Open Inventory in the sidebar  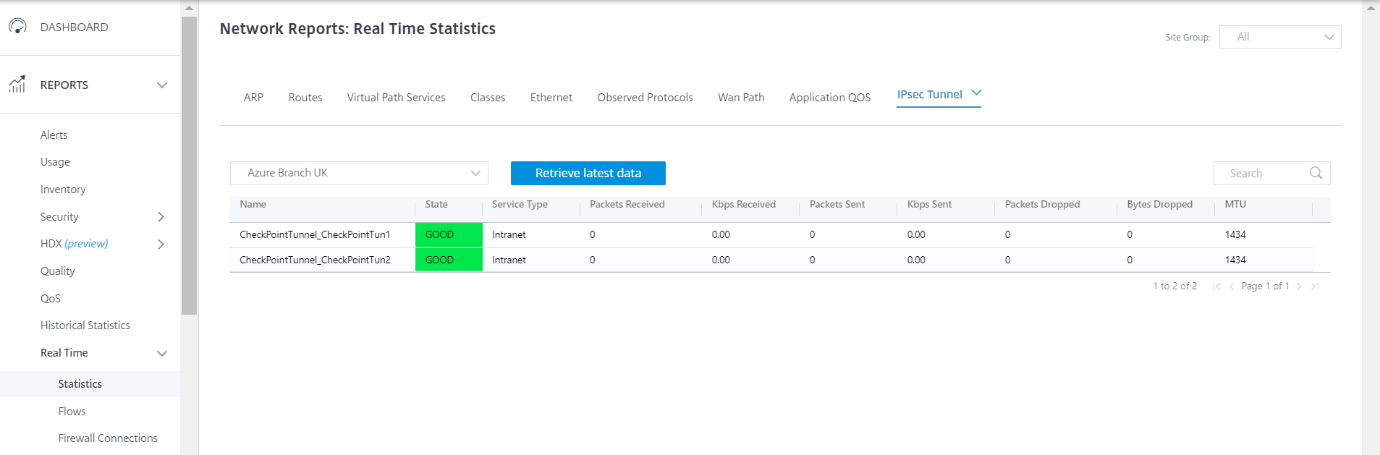63,189
